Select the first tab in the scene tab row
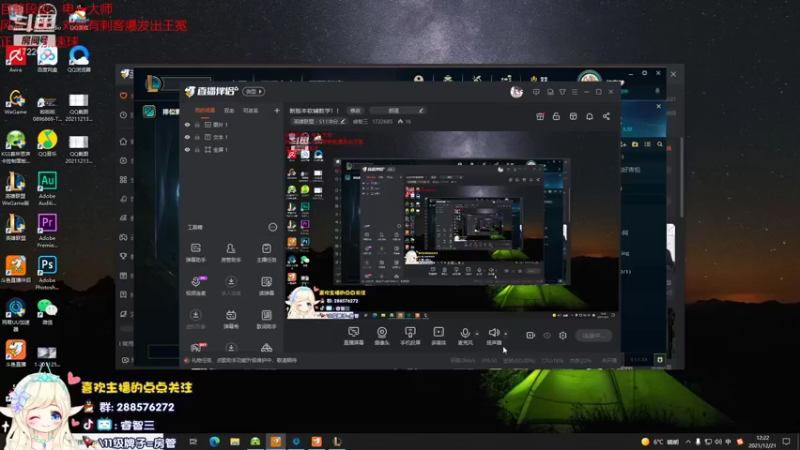800x450 pixels. [x=205, y=110]
